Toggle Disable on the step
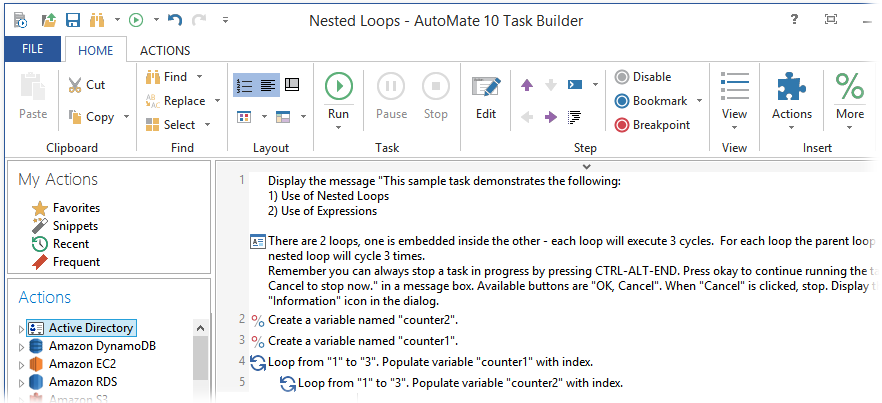The height and width of the screenshot is (403, 882). coord(643,77)
